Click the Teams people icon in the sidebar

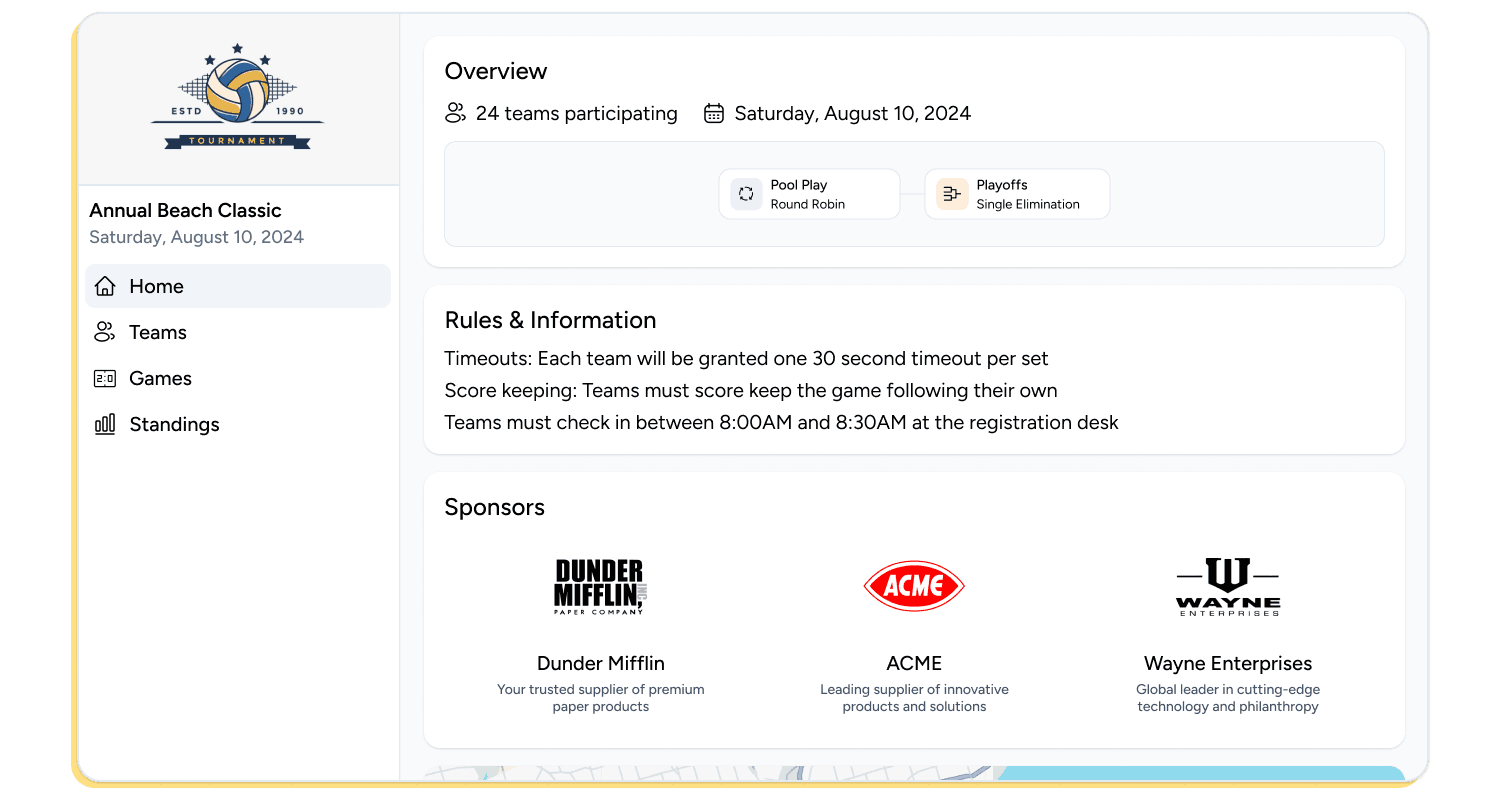pos(104,332)
